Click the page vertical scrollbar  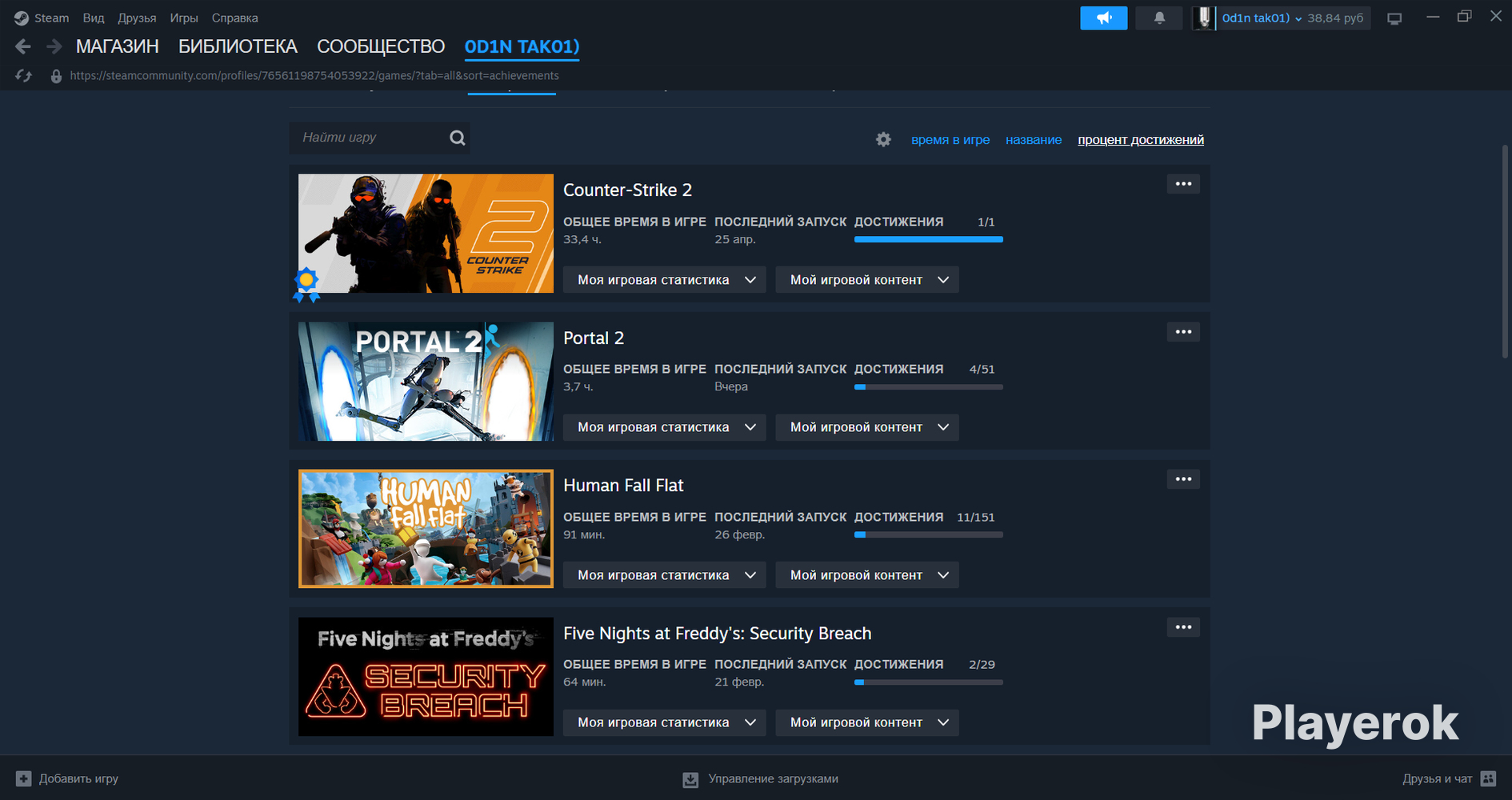pyautogui.click(x=1506, y=251)
